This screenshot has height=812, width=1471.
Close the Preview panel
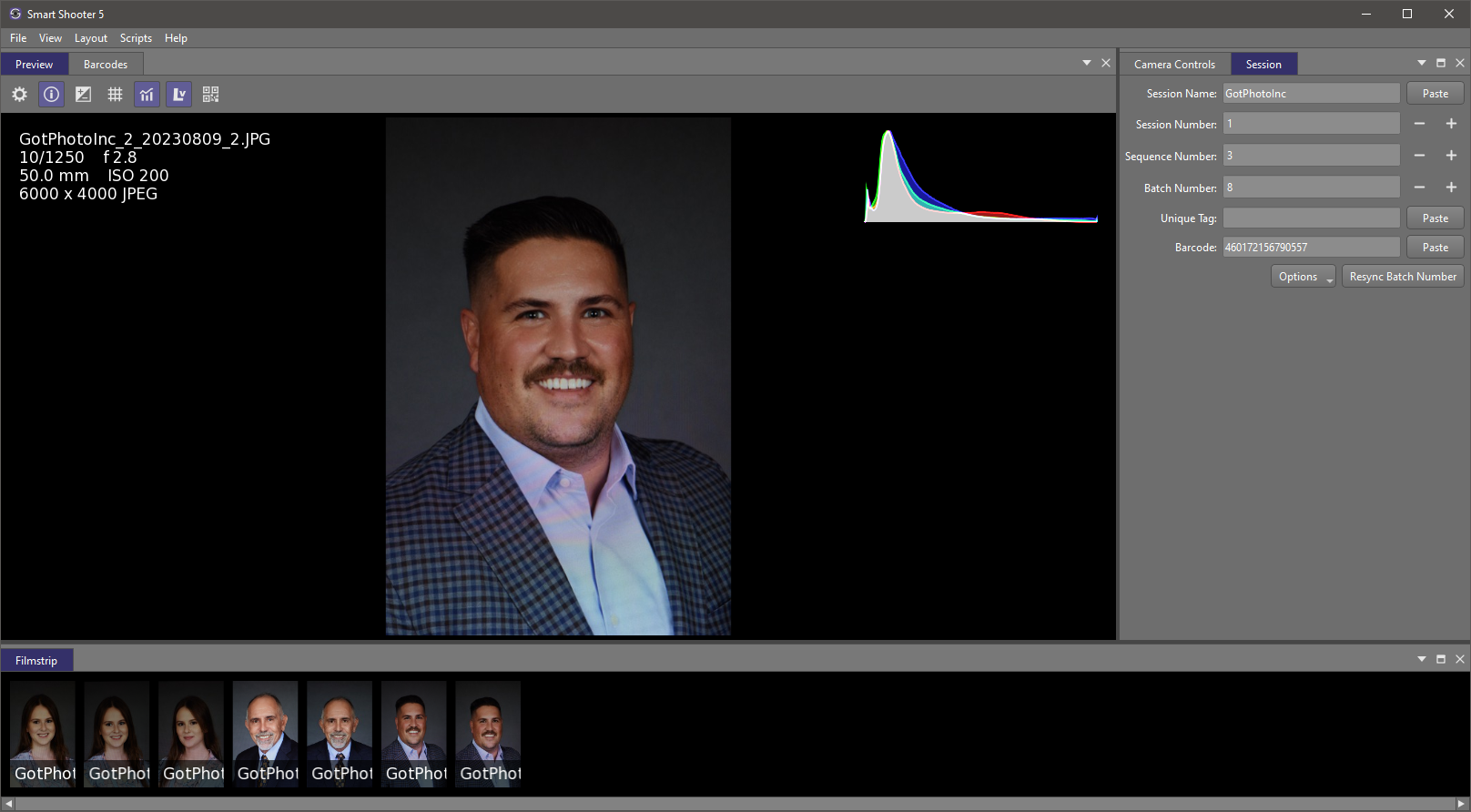coord(1106,63)
